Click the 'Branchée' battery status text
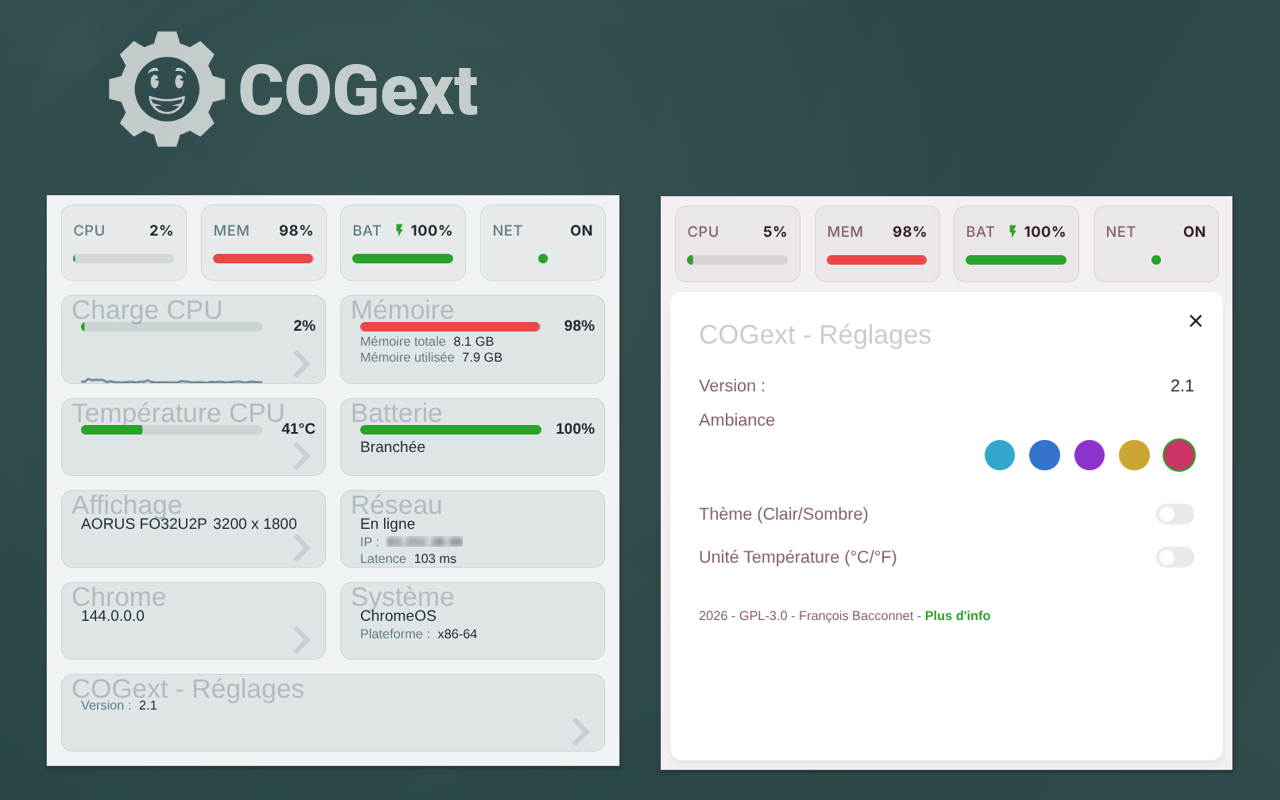The height and width of the screenshot is (800, 1280). [393, 447]
